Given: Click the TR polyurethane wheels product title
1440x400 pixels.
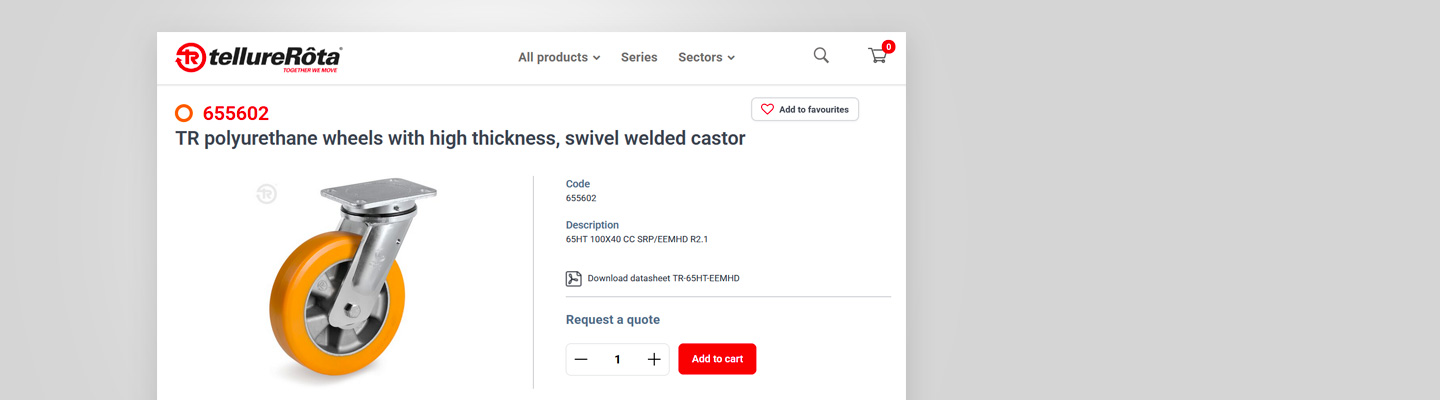Looking at the screenshot, I should coord(460,139).
